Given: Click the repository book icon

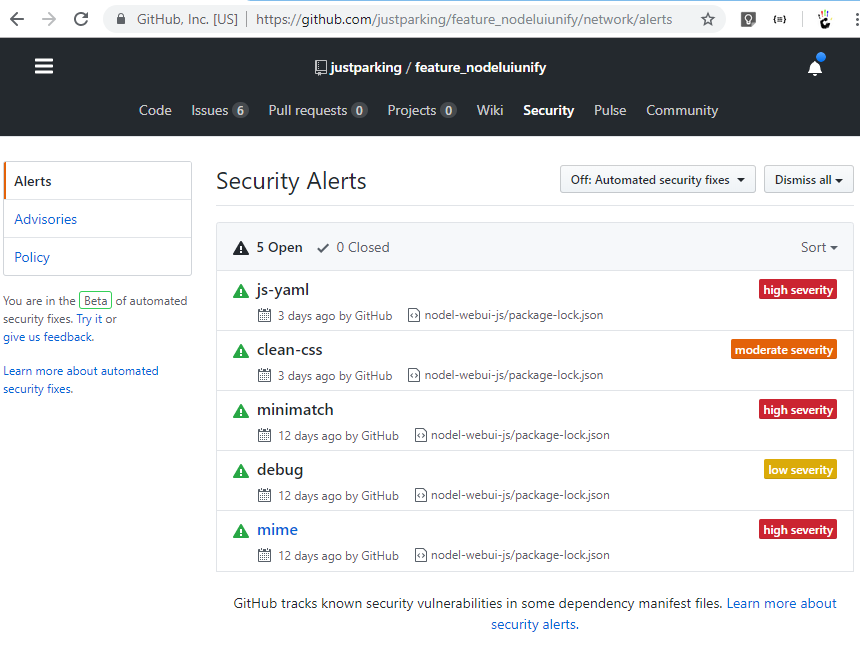Looking at the screenshot, I should [x=321, y=67].
